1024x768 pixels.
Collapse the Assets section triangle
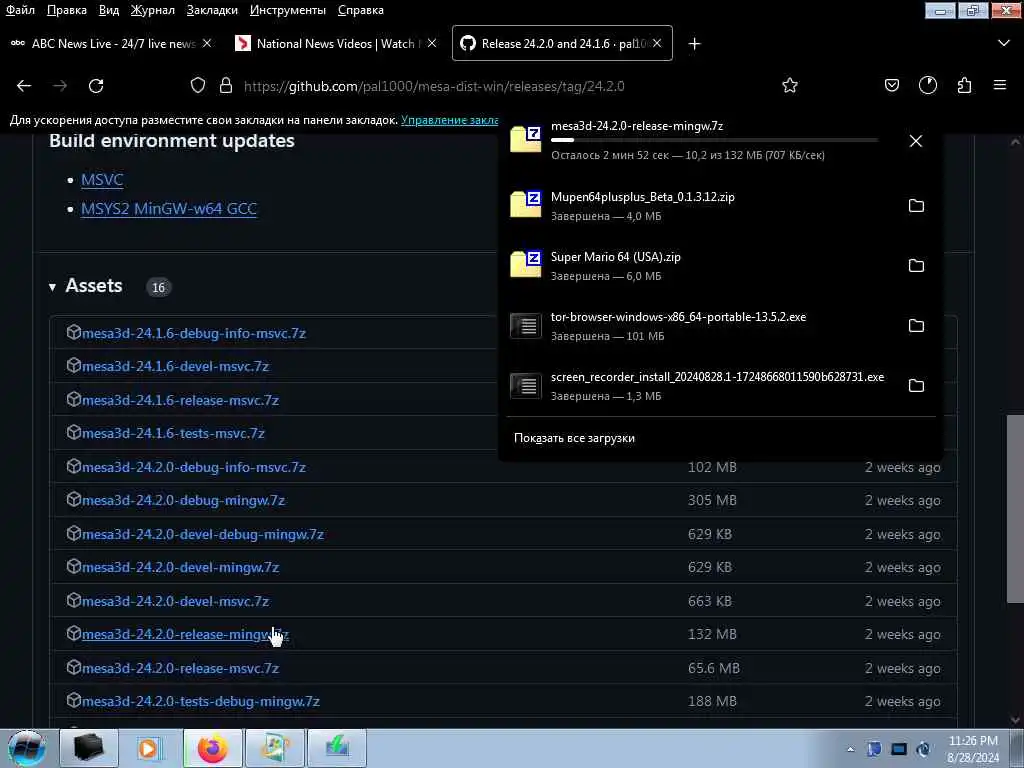tap(52, 287)
